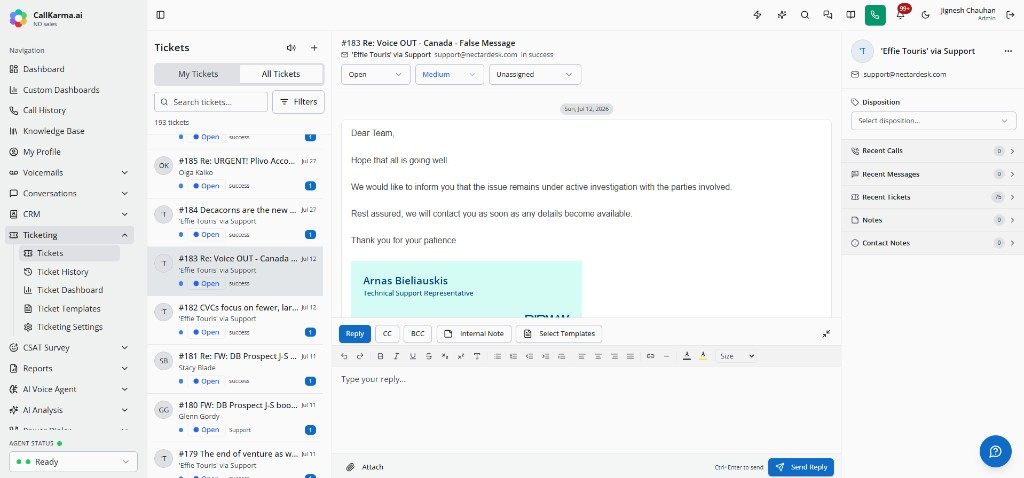Open the AI sparkles icon in header
Screen dimensions: 1024x478
pos(782,15)
